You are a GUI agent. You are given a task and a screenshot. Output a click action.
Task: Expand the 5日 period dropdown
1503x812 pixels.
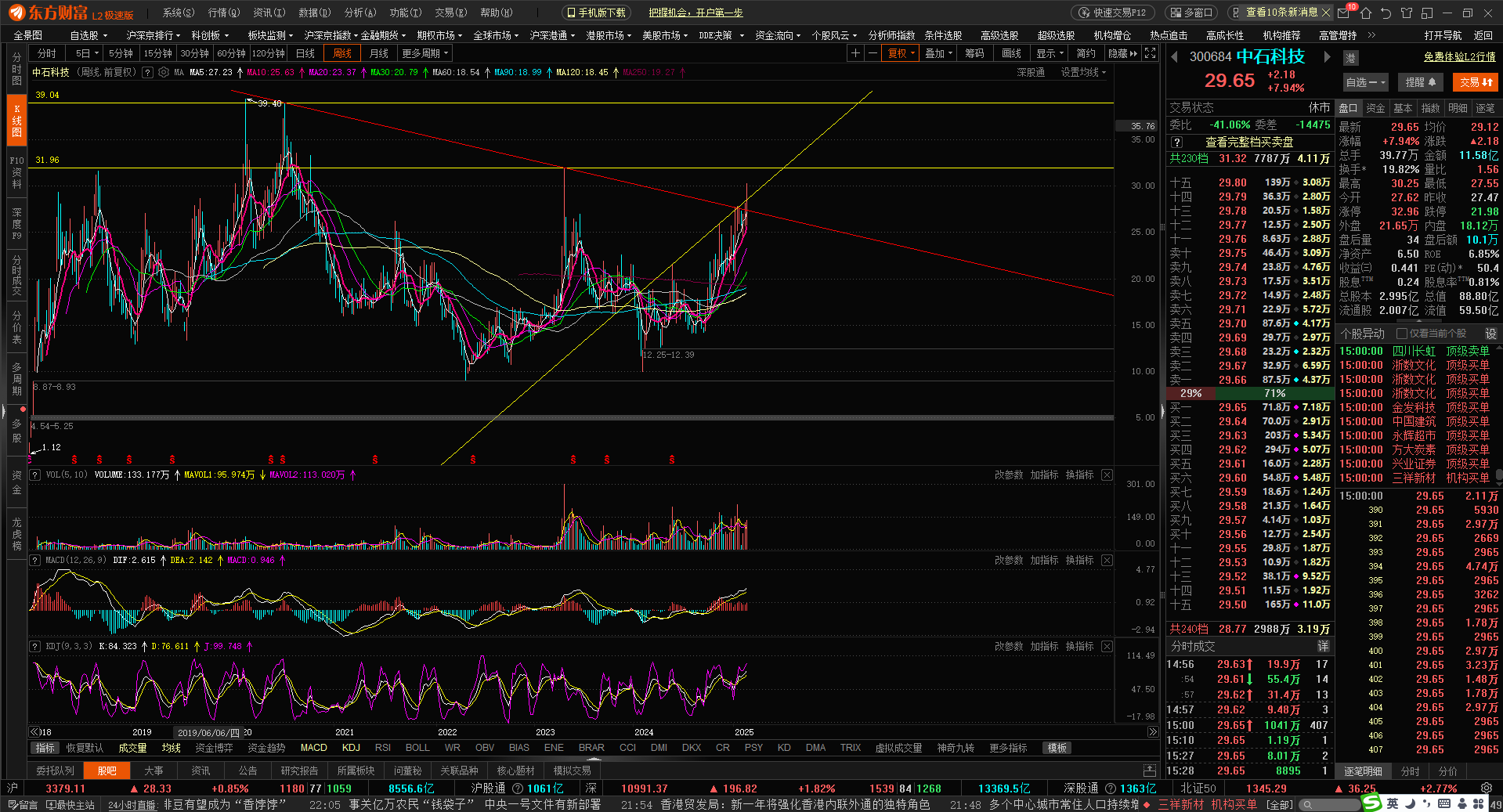click(x=86, y=53)
